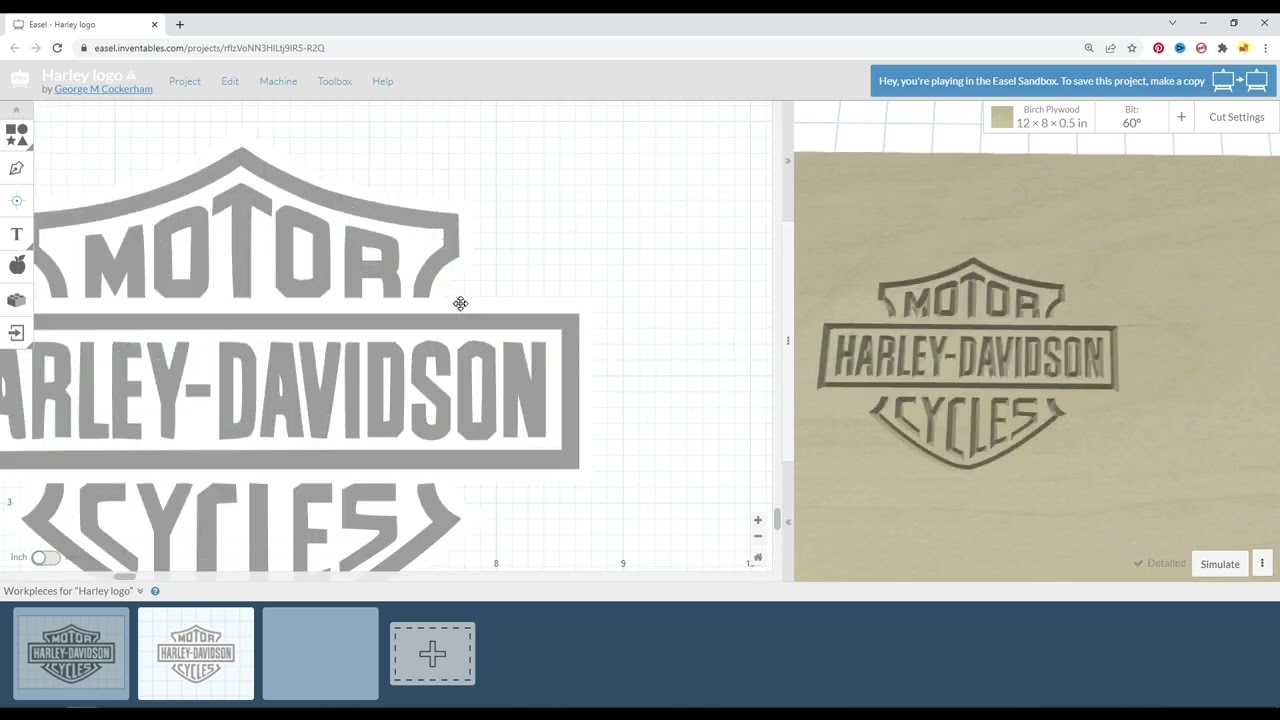Open the Machine menu
1280x720 pixels.
278,81
